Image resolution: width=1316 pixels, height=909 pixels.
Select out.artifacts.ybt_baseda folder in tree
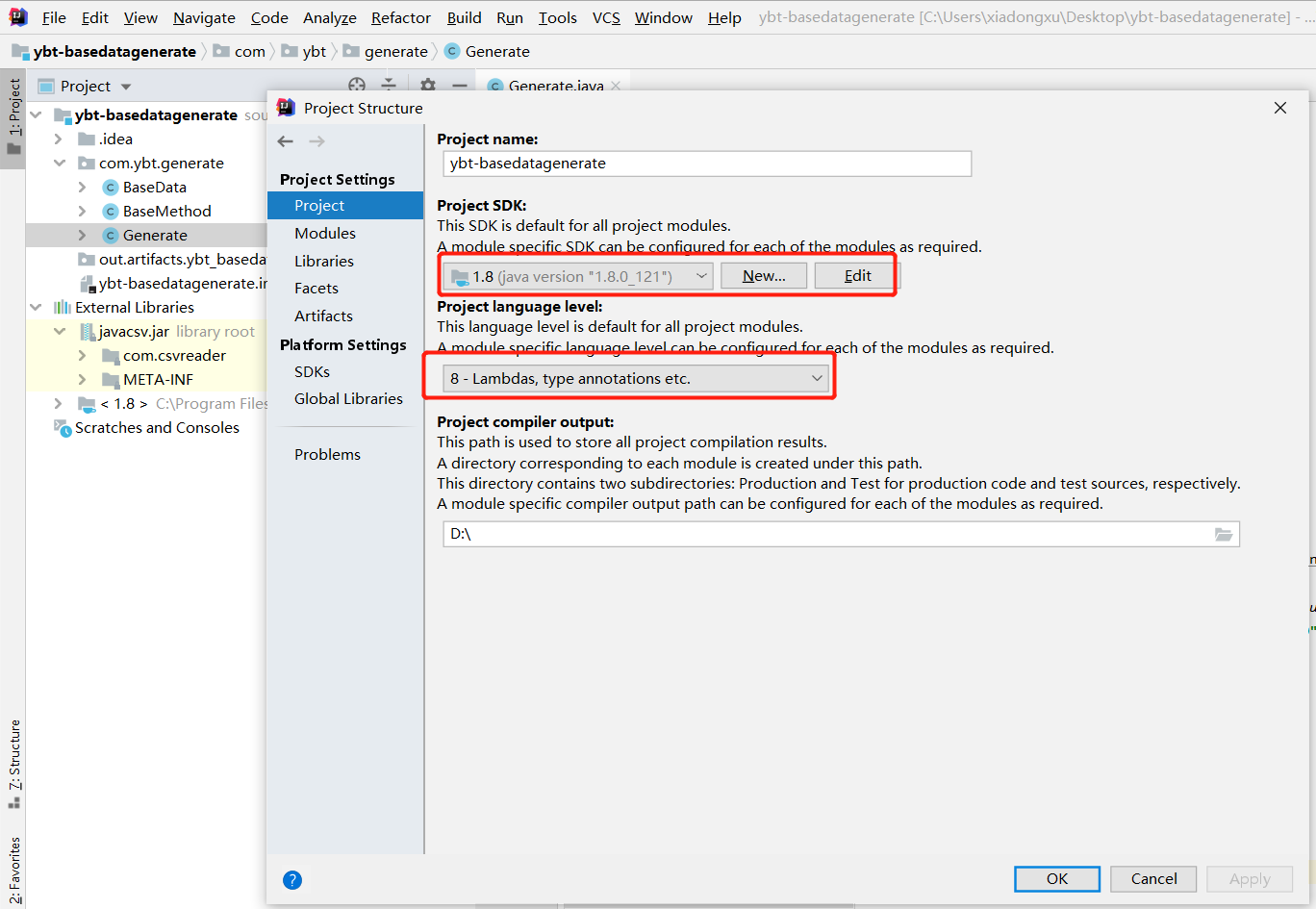click(171, 260)
